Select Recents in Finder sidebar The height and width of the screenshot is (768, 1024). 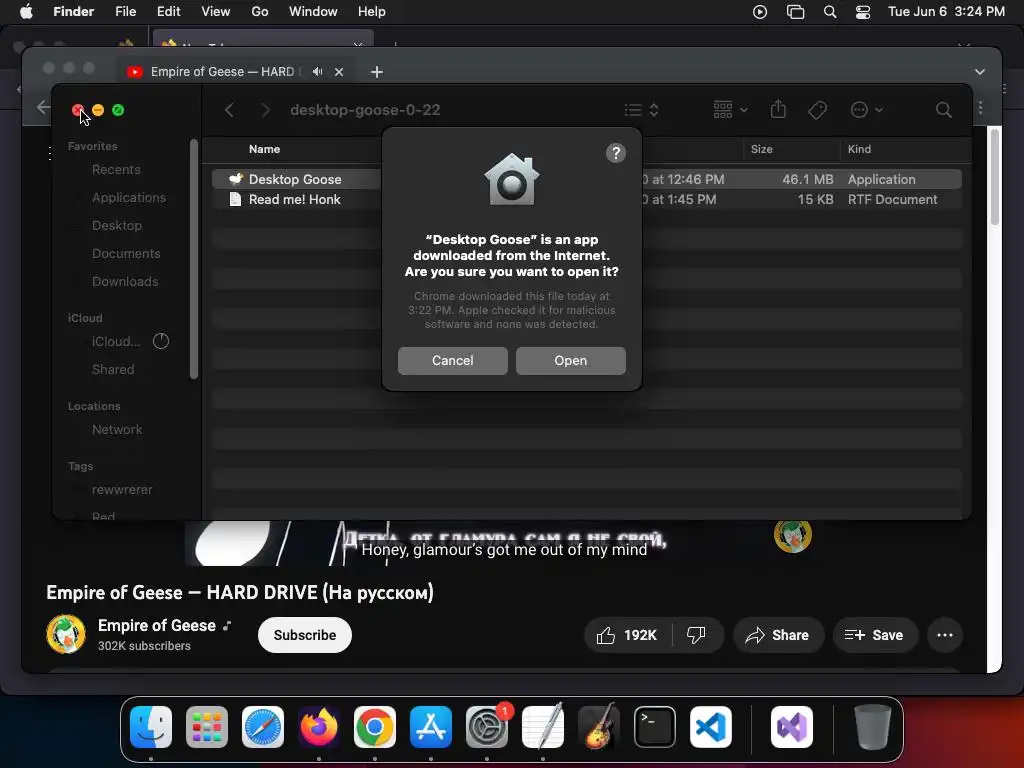pyautogui.click(x=116, y=170)
